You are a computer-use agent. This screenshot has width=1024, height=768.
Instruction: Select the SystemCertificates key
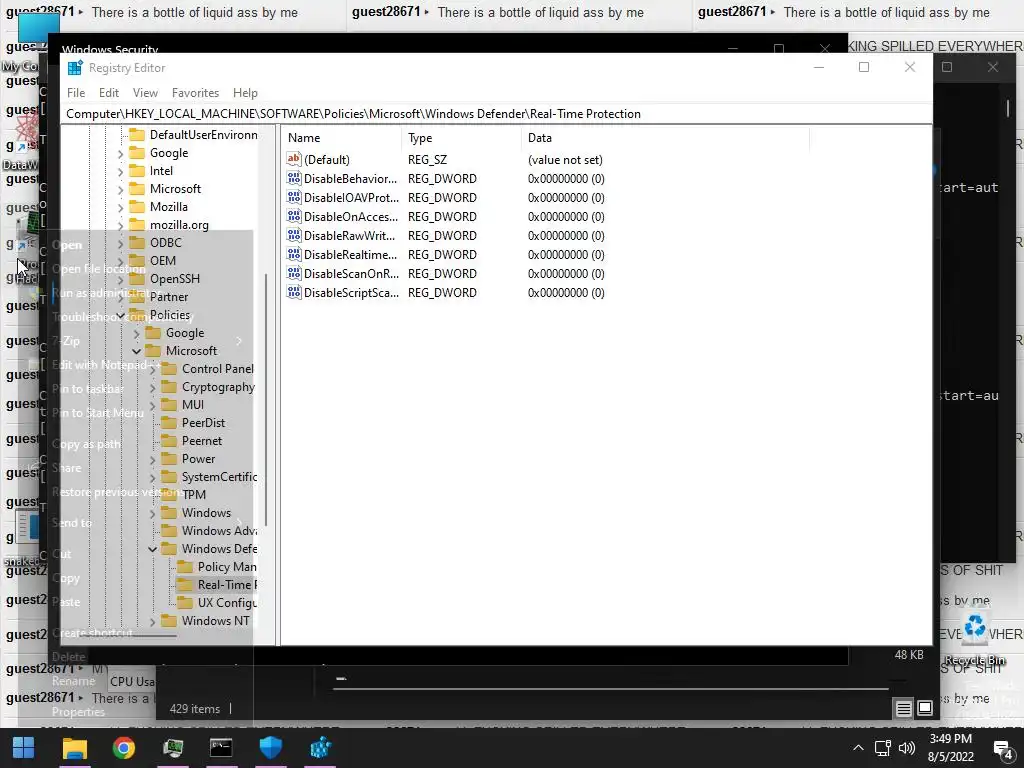[x=219, y=477]
